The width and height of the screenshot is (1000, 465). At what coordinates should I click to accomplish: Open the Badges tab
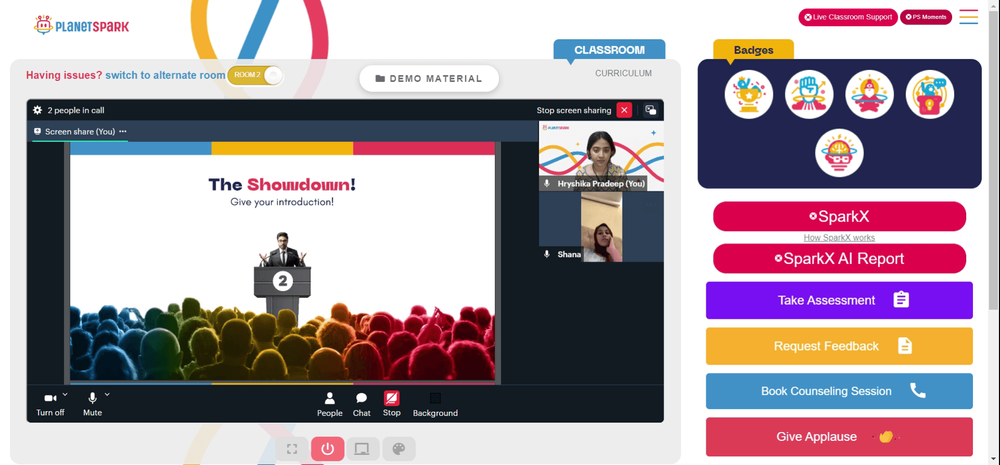pos(753,50)
